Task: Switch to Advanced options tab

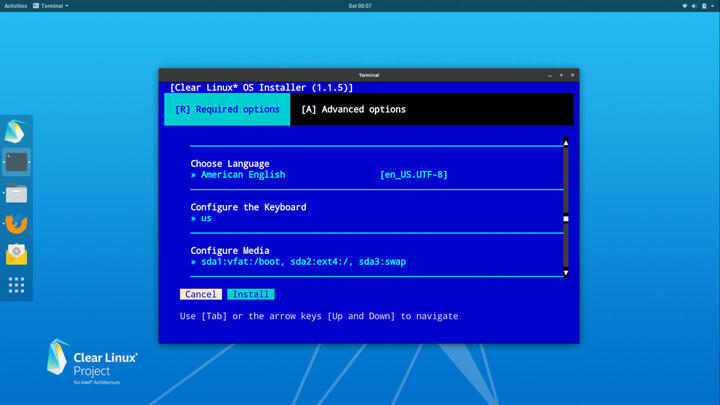Action: (x=353, y=109)
